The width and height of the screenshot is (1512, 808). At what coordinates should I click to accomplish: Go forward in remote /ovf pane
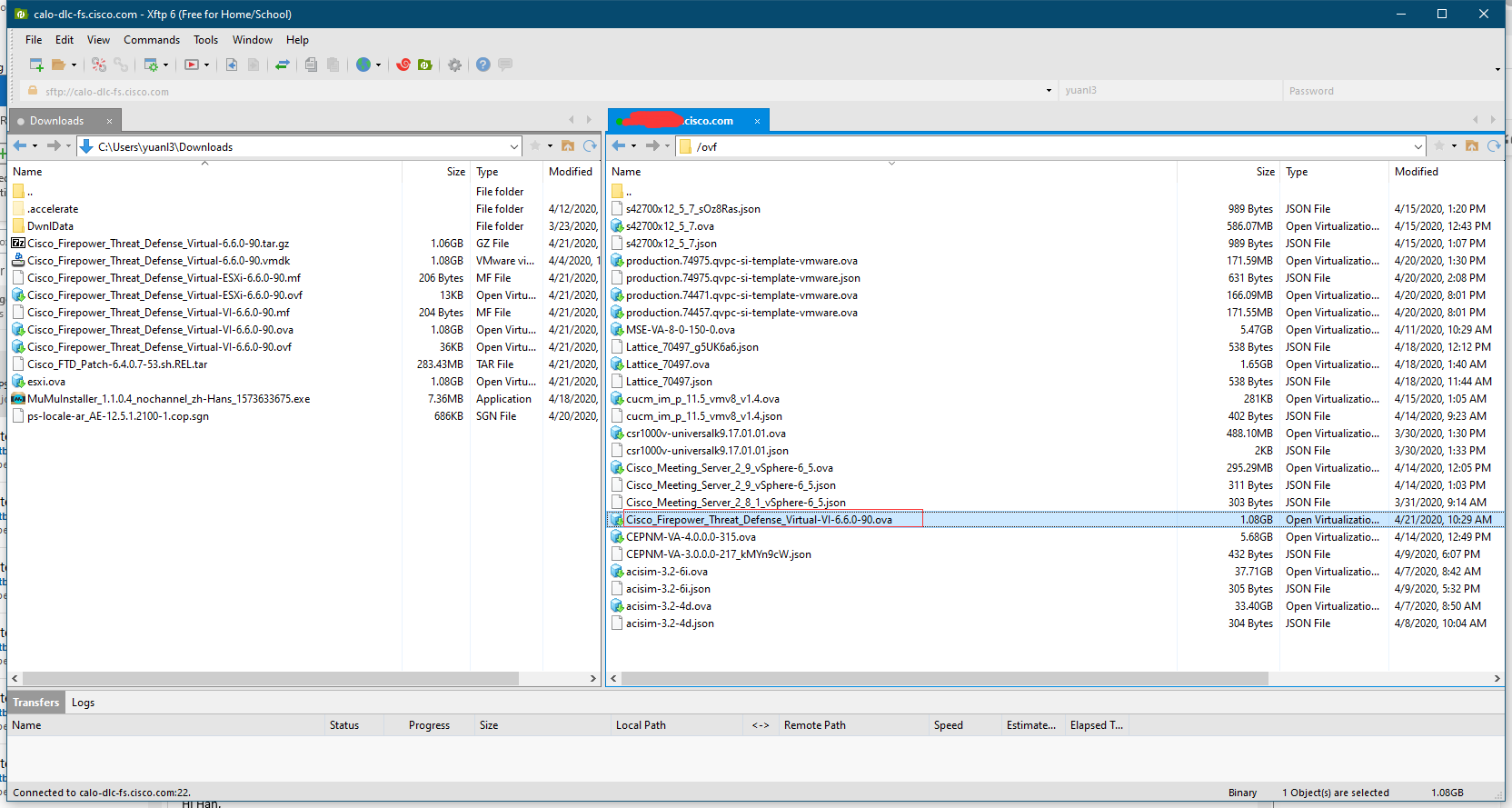652,146
